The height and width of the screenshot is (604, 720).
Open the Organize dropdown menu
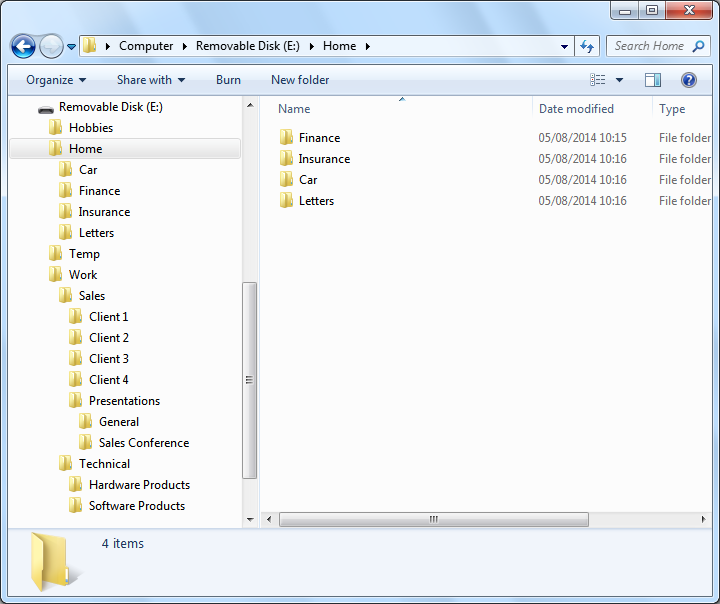(56, 80)
